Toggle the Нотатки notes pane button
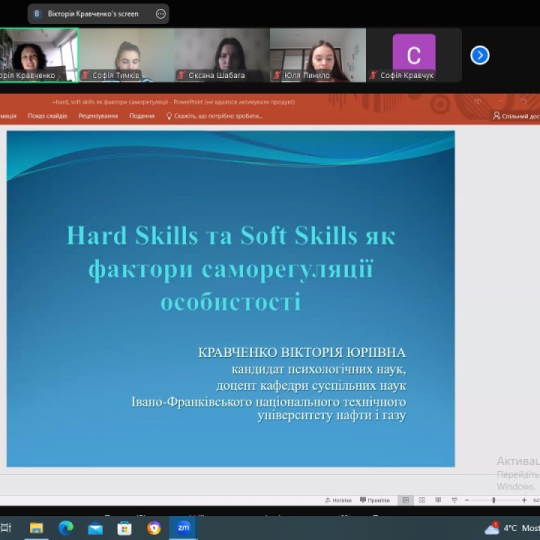The width and height of the screenshot is (540, 540). coord(339,500)
